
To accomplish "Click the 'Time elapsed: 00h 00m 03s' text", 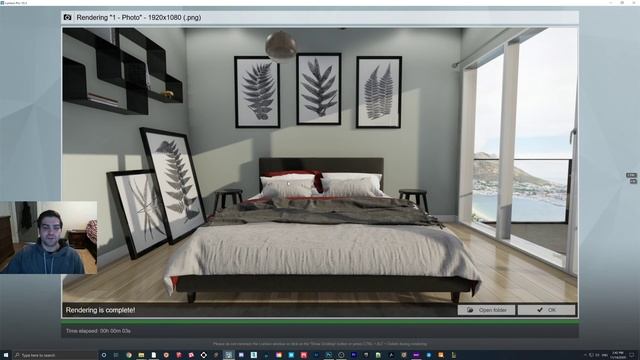I will (x=98, y=331).
